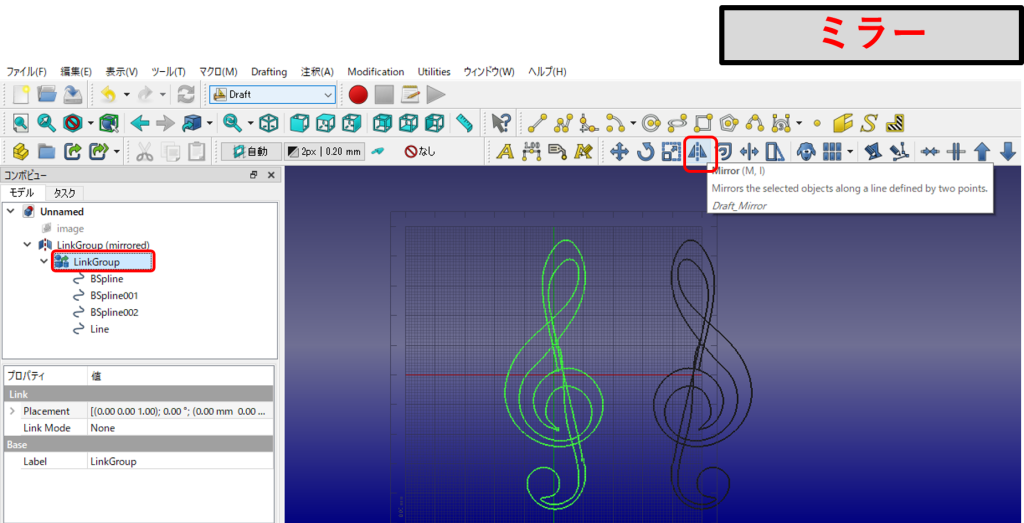Click the Draft Text tool icon
The height and width of the screenshot is (523, 1024).
point(505,152)
